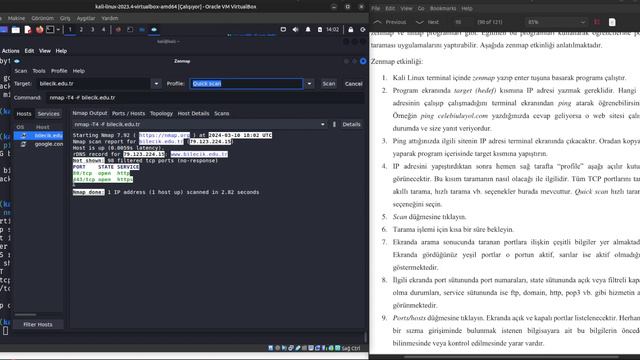This screenshot has width=640, height=360.
Task: Open the power/session icon in the panel
Action: [363, 29]
